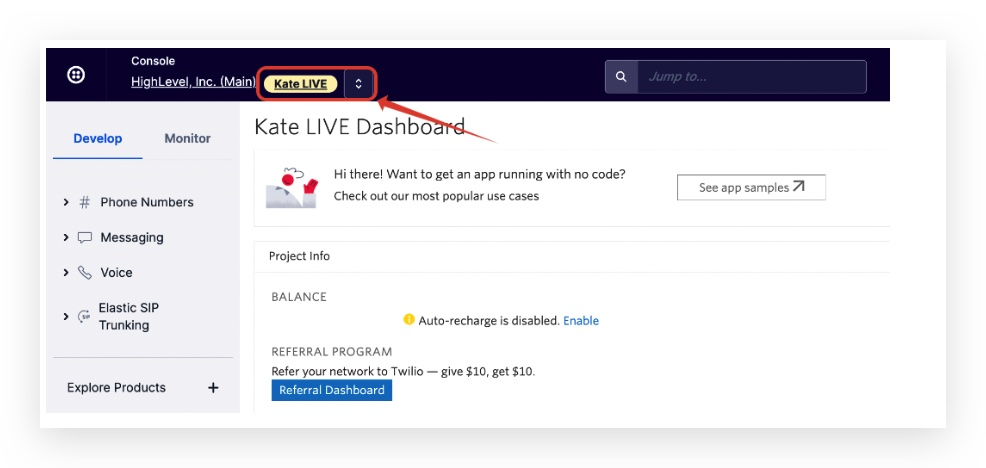The image size is (986, 468).
Task: Click the See app samples button
Action: pyautogui.click(x=751, y=187)
